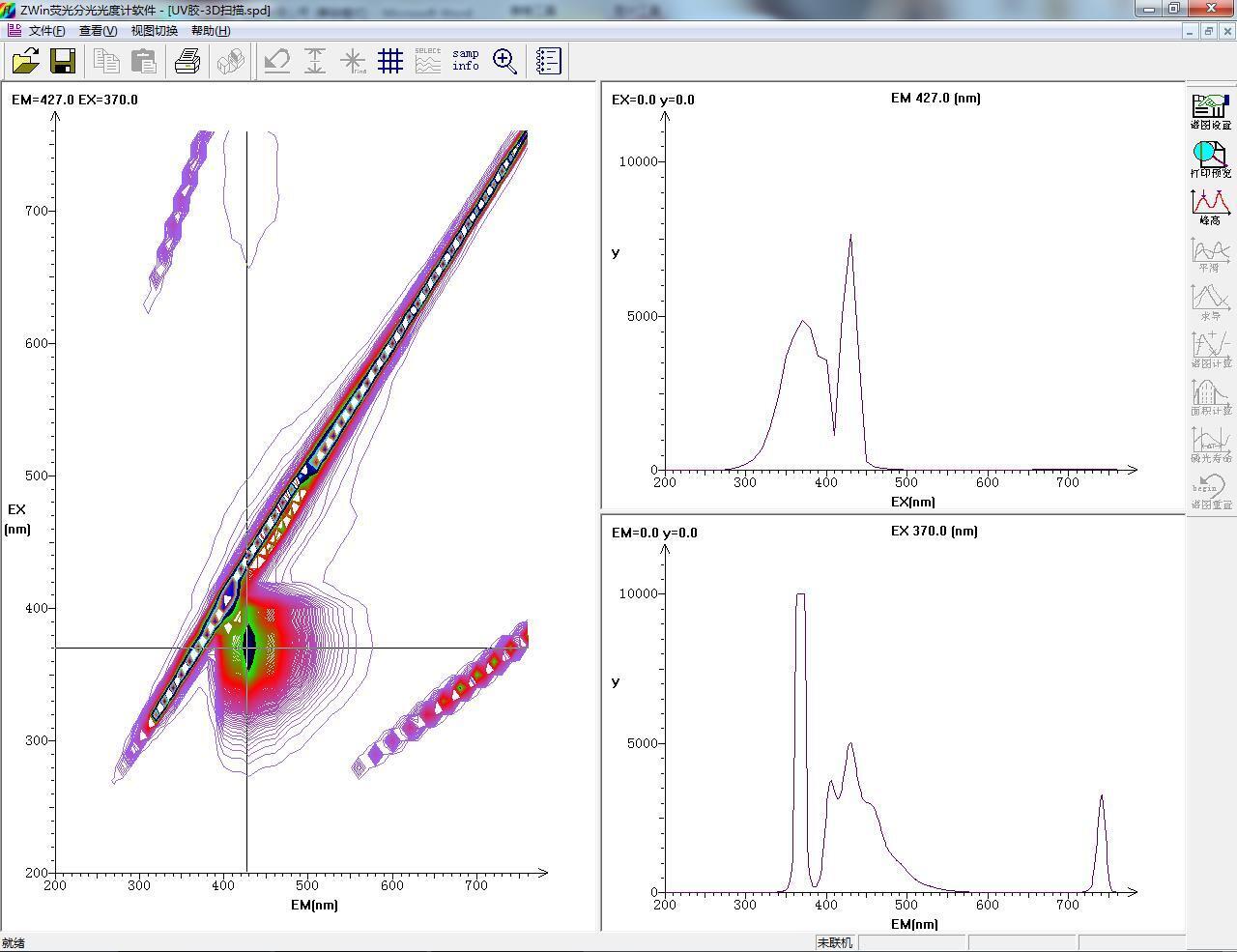Select the 平滑 smoothing tool
Image resolution: width=1237 pixels, height=952 pixels.
[1210, 254]
